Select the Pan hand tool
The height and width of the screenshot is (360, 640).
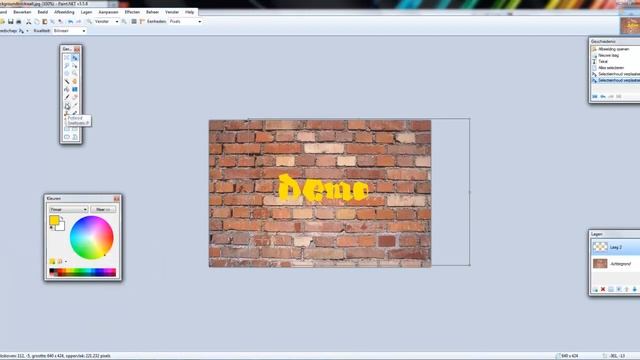[75, 81]
